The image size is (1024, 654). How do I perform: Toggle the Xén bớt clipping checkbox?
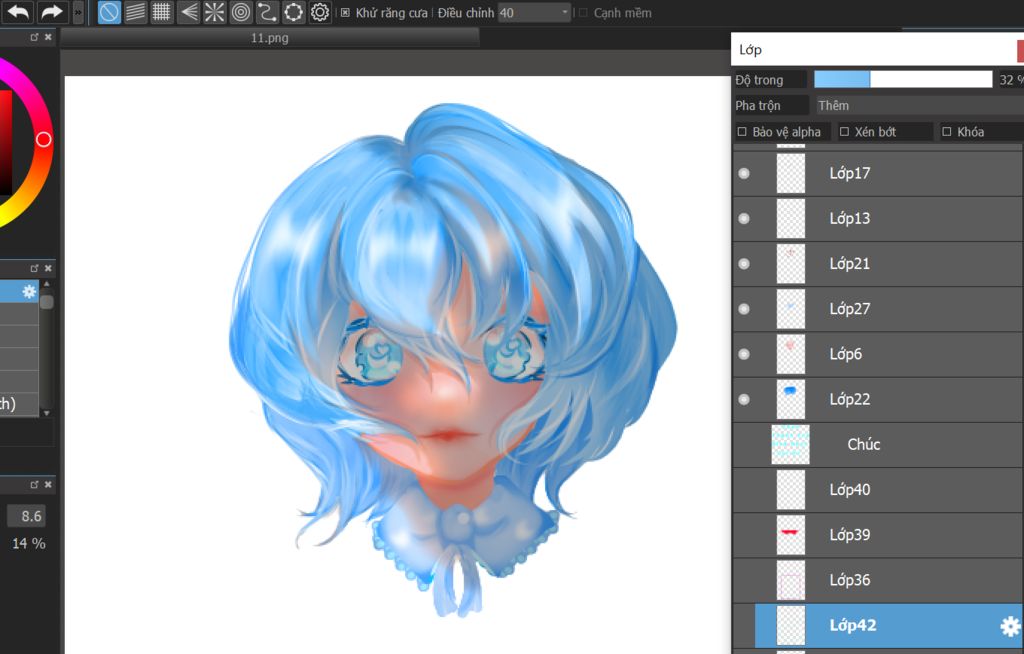pyautogui.click(x=844, y=132)
